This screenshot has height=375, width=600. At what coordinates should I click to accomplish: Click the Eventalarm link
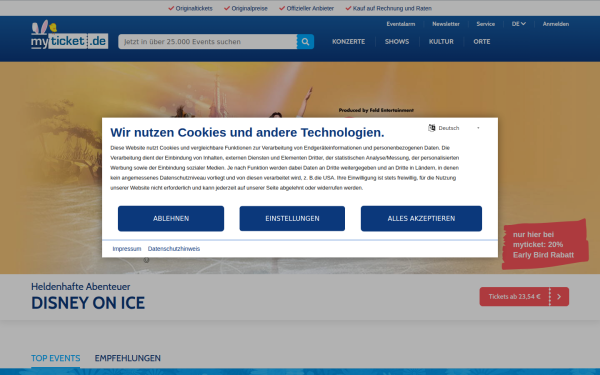(401, 24)
